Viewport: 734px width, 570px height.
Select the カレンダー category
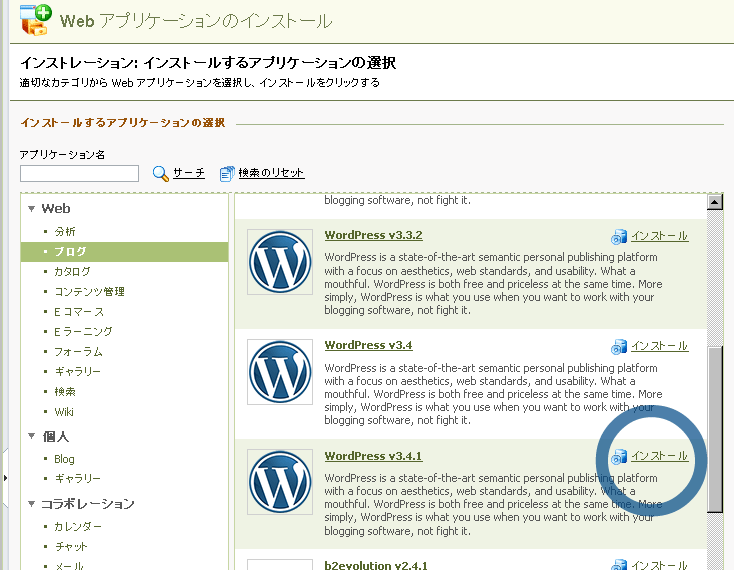pos(78,526)
